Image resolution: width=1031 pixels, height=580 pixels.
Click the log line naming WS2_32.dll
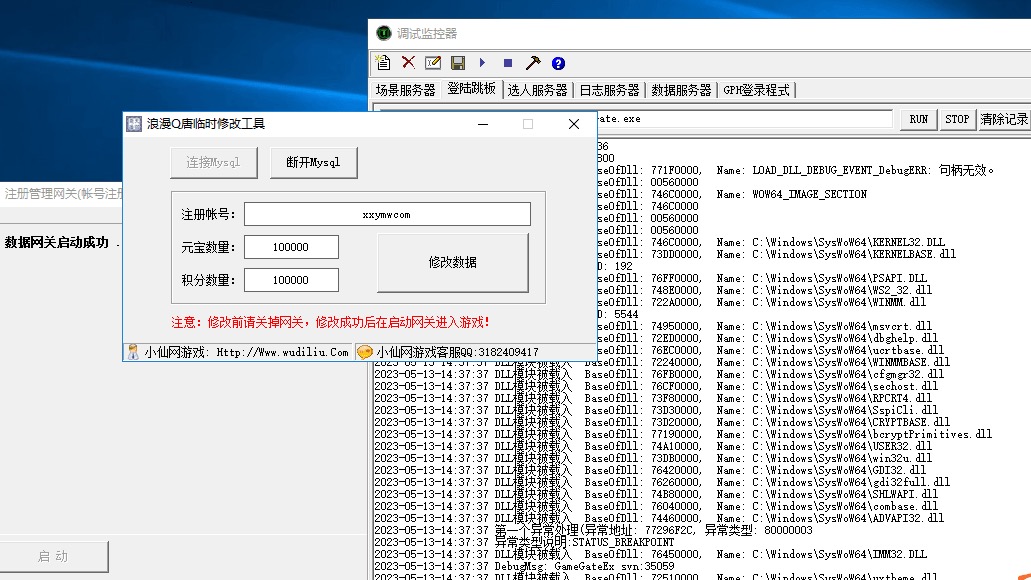click(x=765, y=290)
